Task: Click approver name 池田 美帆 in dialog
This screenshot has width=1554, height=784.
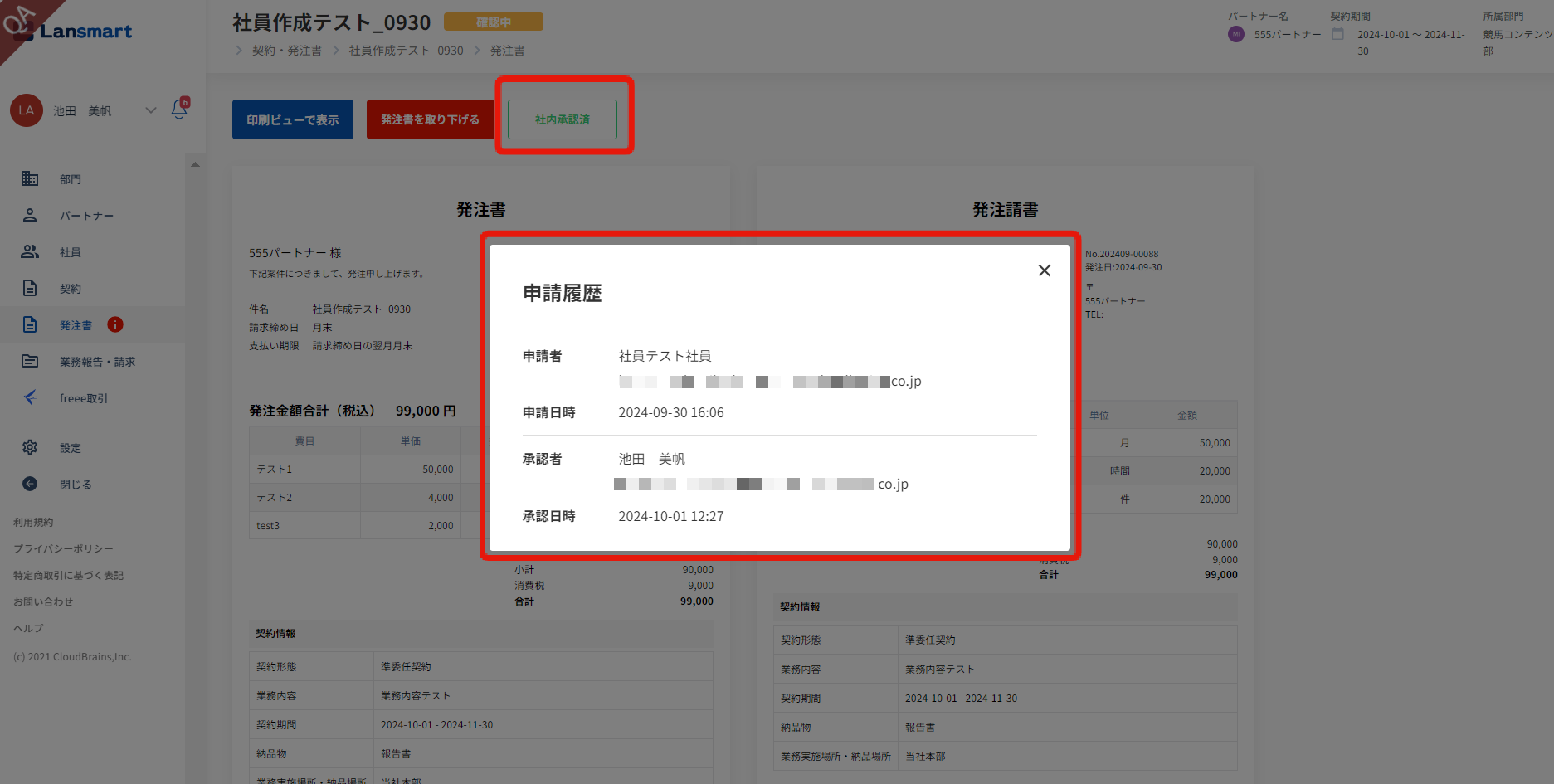Action: tap(652, 459)
